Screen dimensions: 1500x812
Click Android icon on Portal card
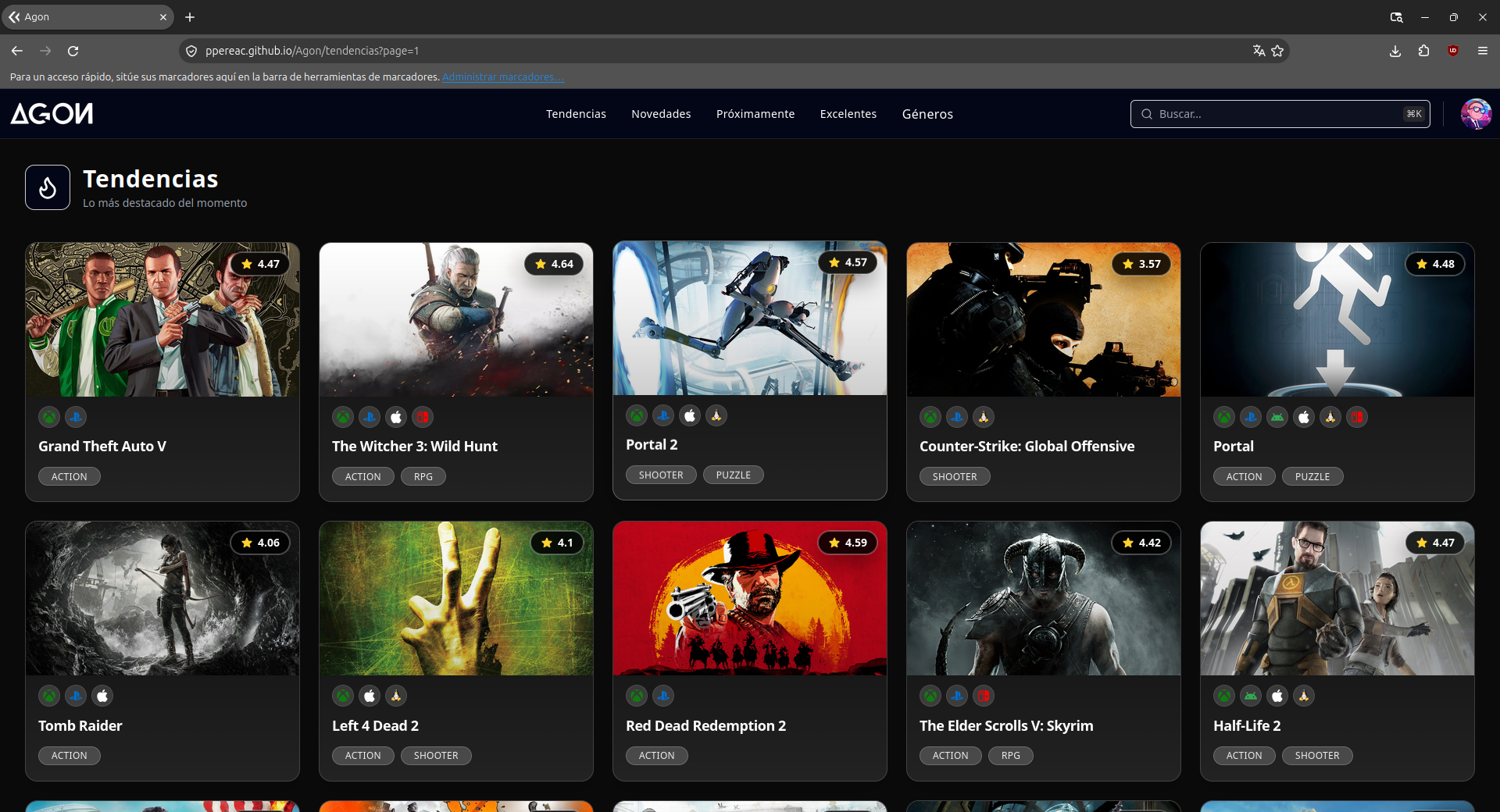pyautogui.click(x=1277, y=417)
